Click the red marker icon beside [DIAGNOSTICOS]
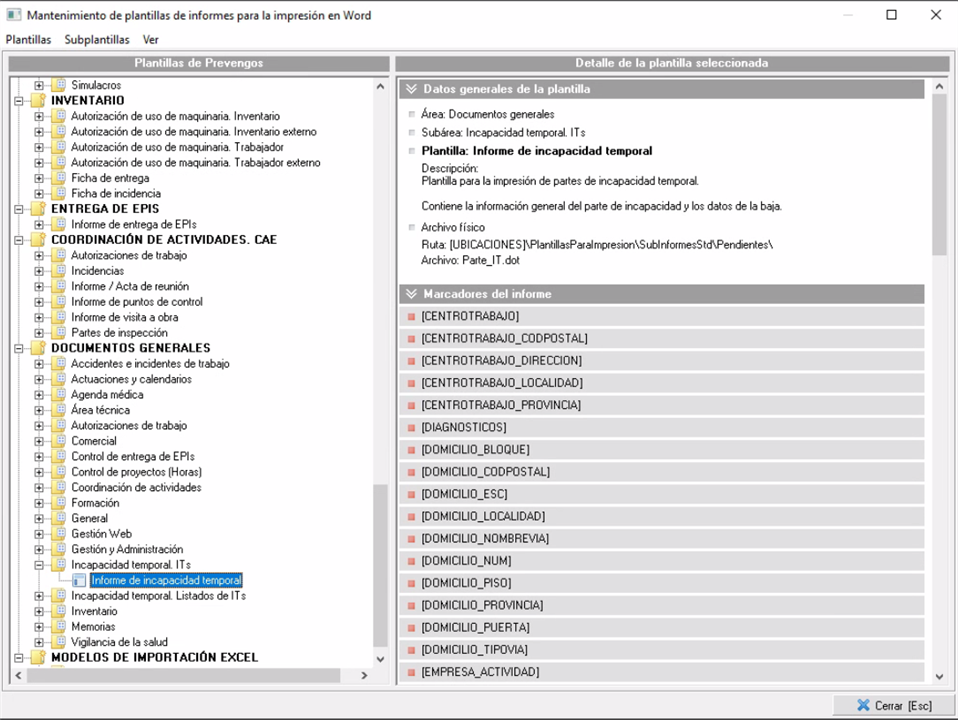This screenshot has height=720, width=958. (x=411, y=428)
